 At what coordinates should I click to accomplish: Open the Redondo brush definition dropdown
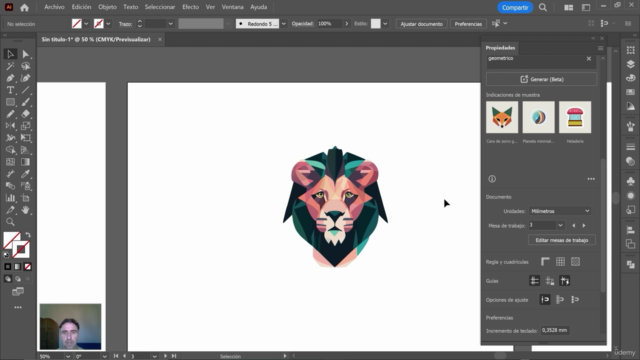coord(284,24)
